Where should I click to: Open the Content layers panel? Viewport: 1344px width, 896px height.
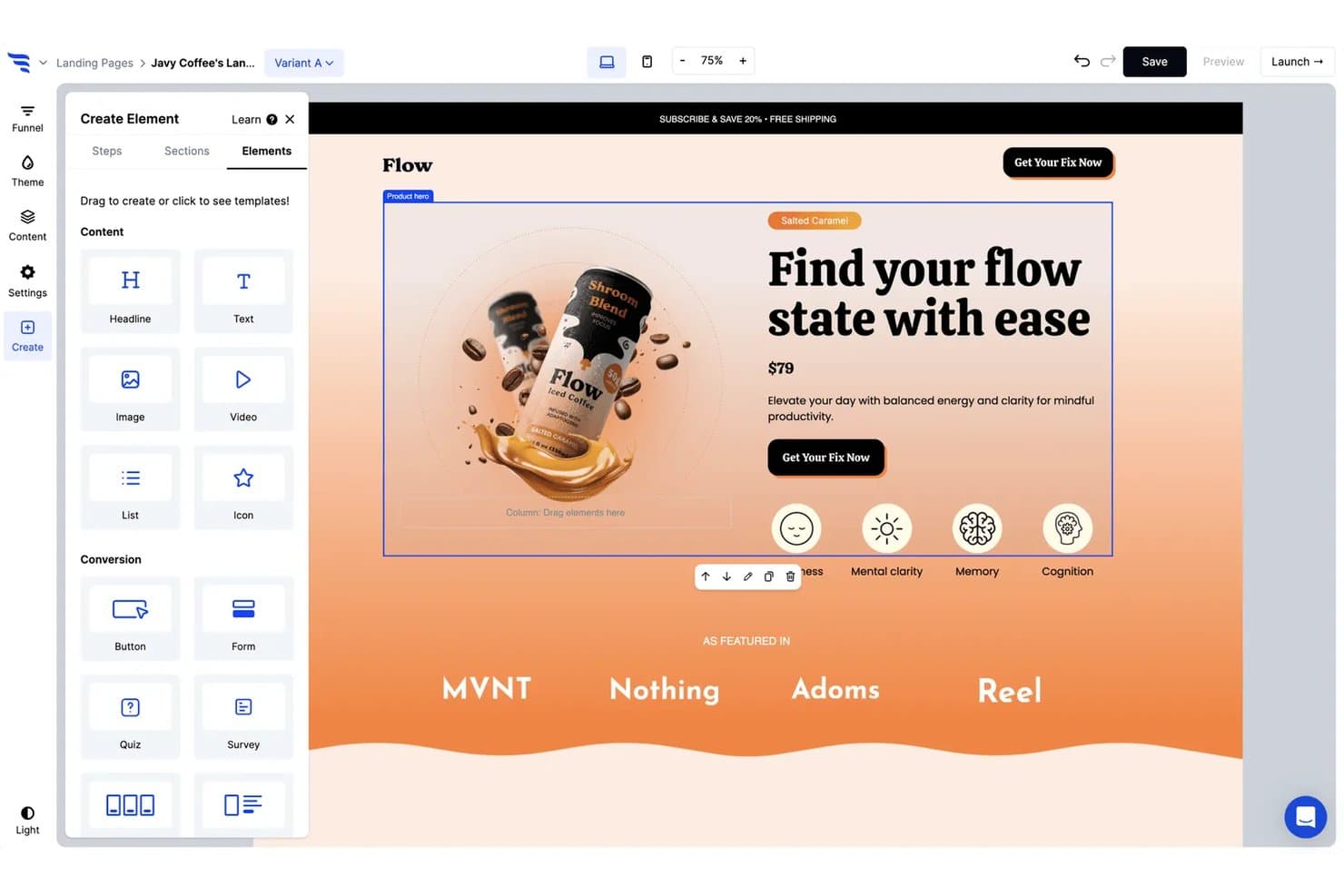(x=27, y=226)
